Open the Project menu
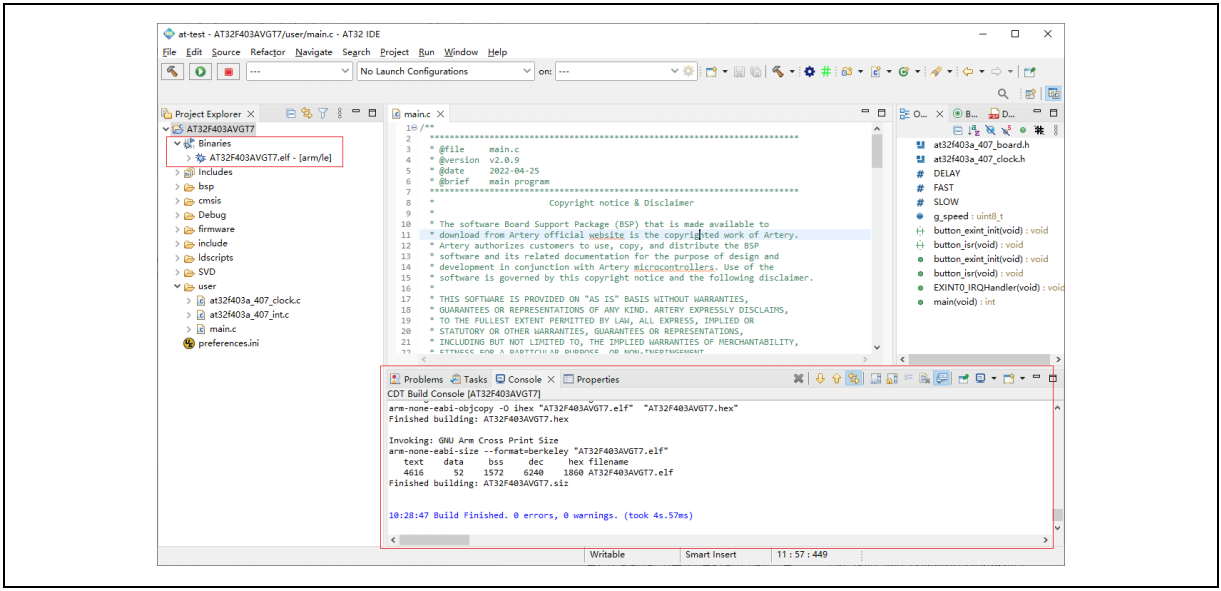The image size is (1221, 591). coord(394,52)
